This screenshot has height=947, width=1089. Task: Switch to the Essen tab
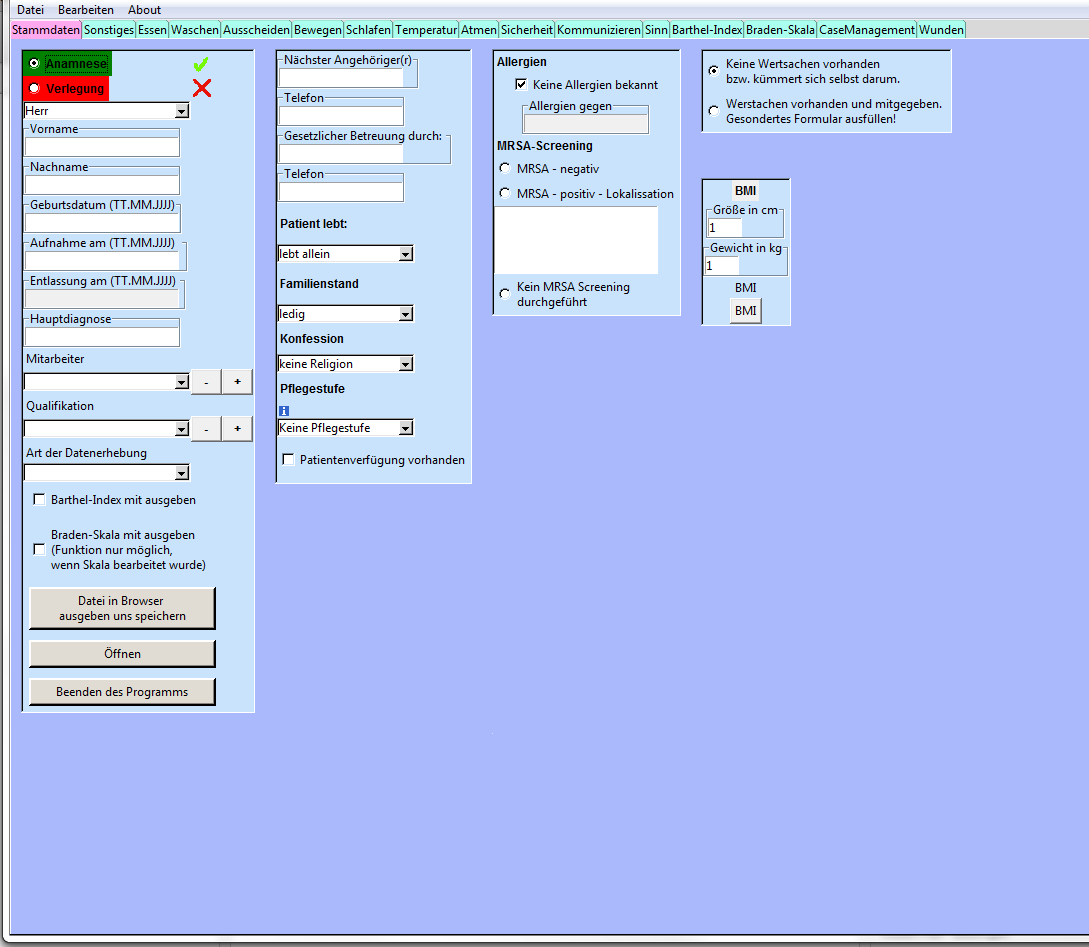152,30
